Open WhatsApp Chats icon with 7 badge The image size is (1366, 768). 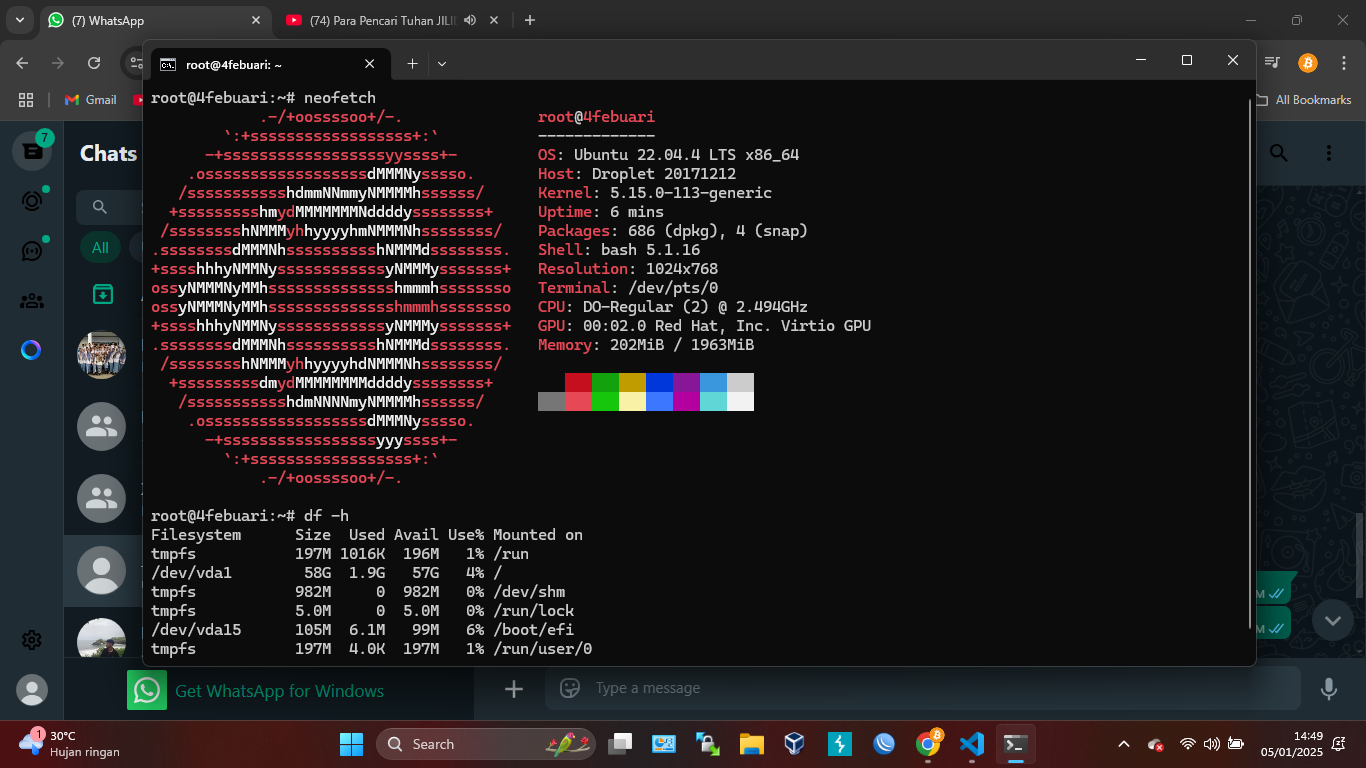coord(32,151)
